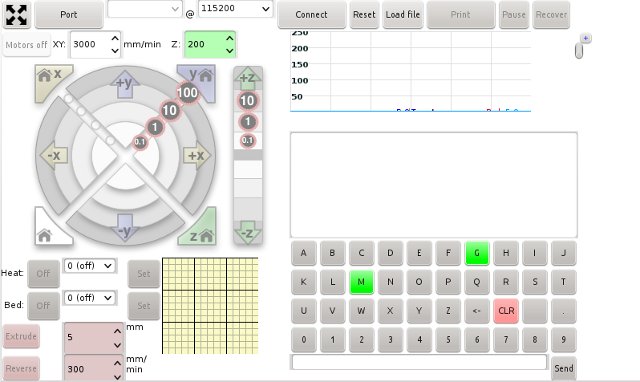Home all axes with the white house icon

(49, 230)
